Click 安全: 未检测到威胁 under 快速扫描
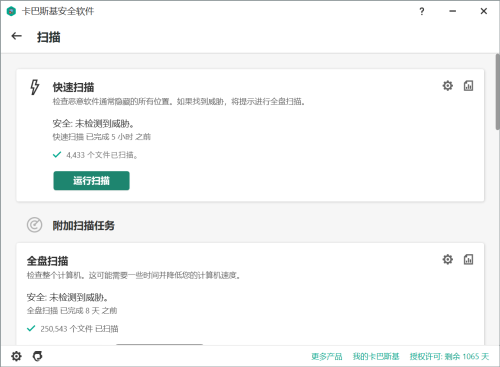Image resolution: width=500 pixels, height=367 pixels. (94, 124)
